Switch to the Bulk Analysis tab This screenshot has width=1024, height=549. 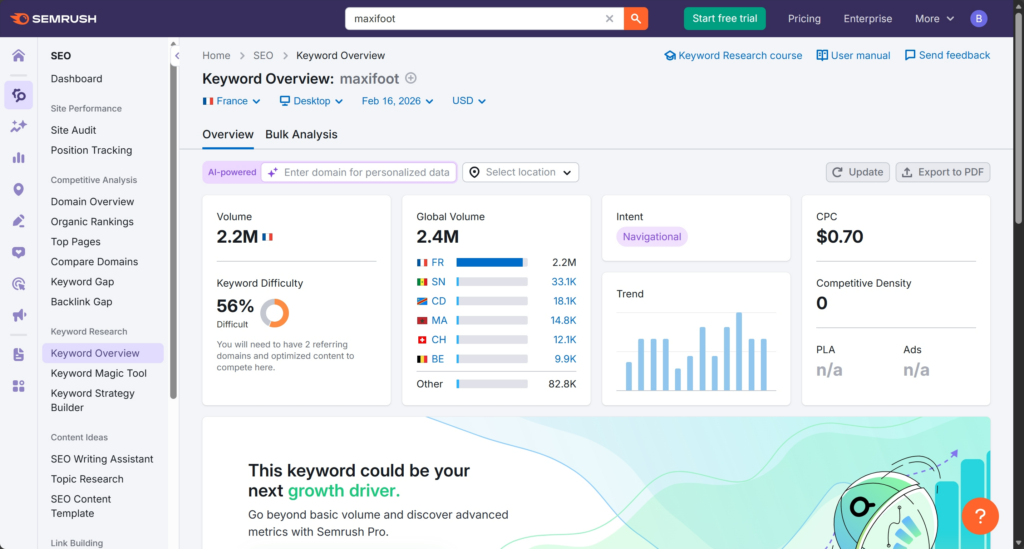pyautogui.click(x=301, y=134)
